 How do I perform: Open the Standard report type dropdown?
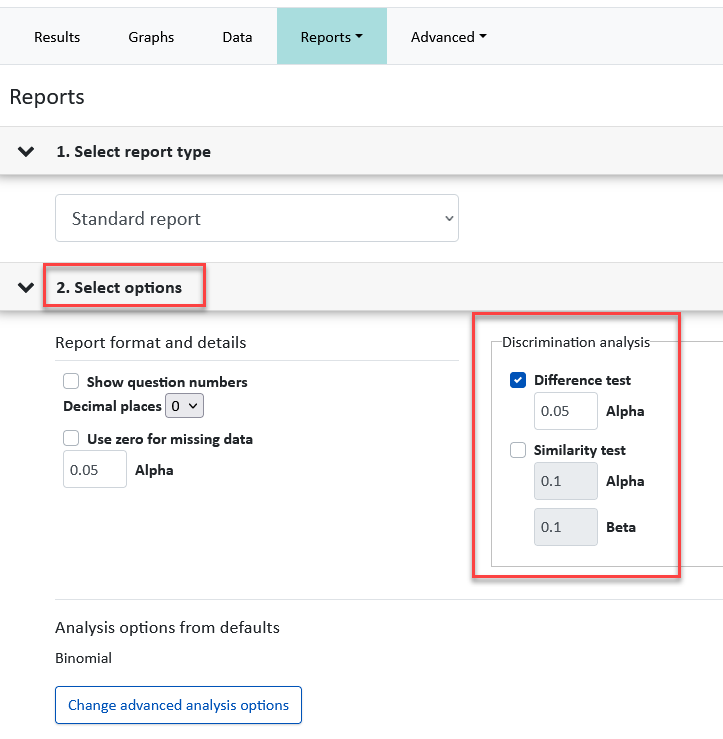(257, 218)
